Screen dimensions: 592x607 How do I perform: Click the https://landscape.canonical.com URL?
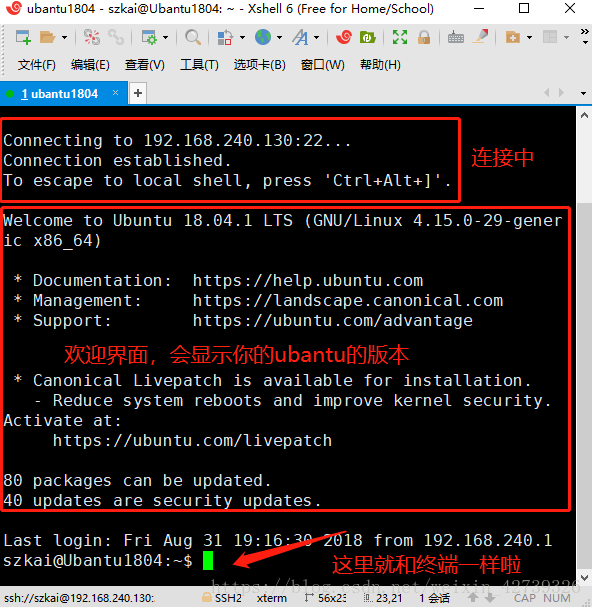click(x=348, y=300)
